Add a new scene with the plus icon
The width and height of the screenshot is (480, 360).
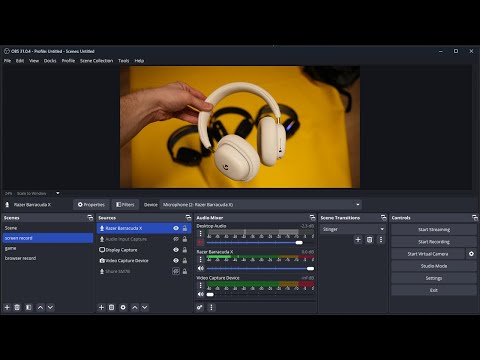(7, 307)
